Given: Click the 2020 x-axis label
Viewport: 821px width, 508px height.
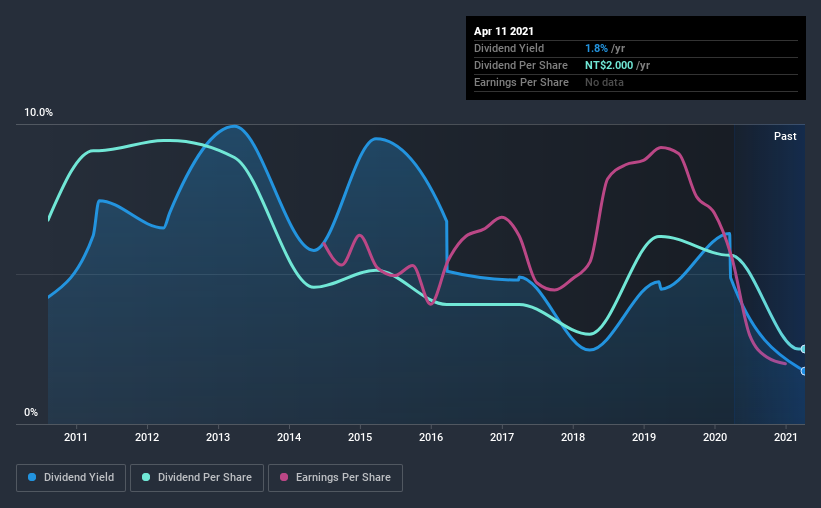Looking at the screenshot, I should point(715,437).
